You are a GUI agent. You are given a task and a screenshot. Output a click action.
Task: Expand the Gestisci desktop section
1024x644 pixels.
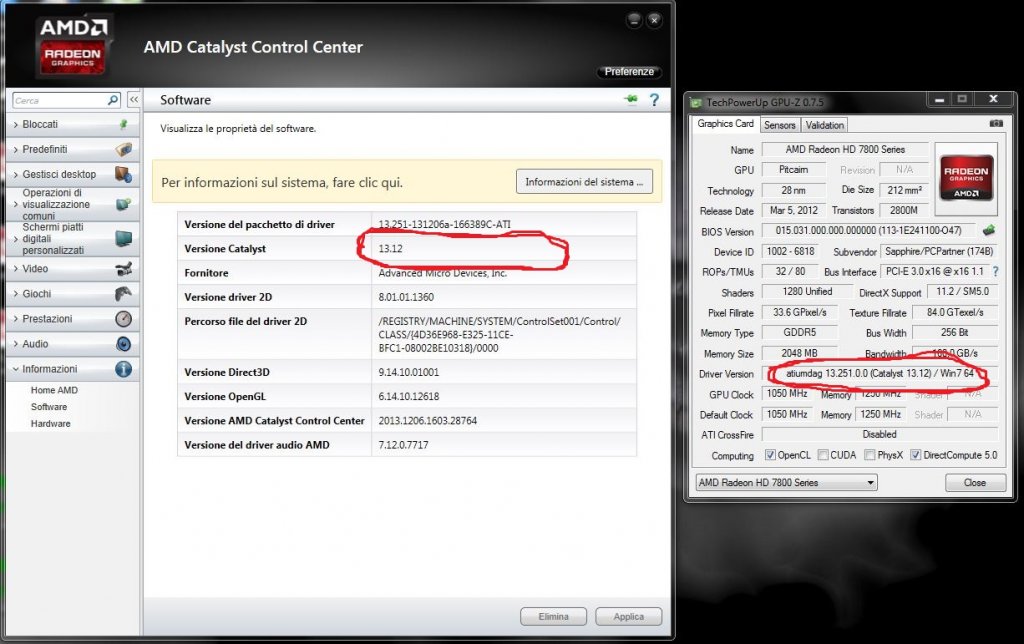16,174
